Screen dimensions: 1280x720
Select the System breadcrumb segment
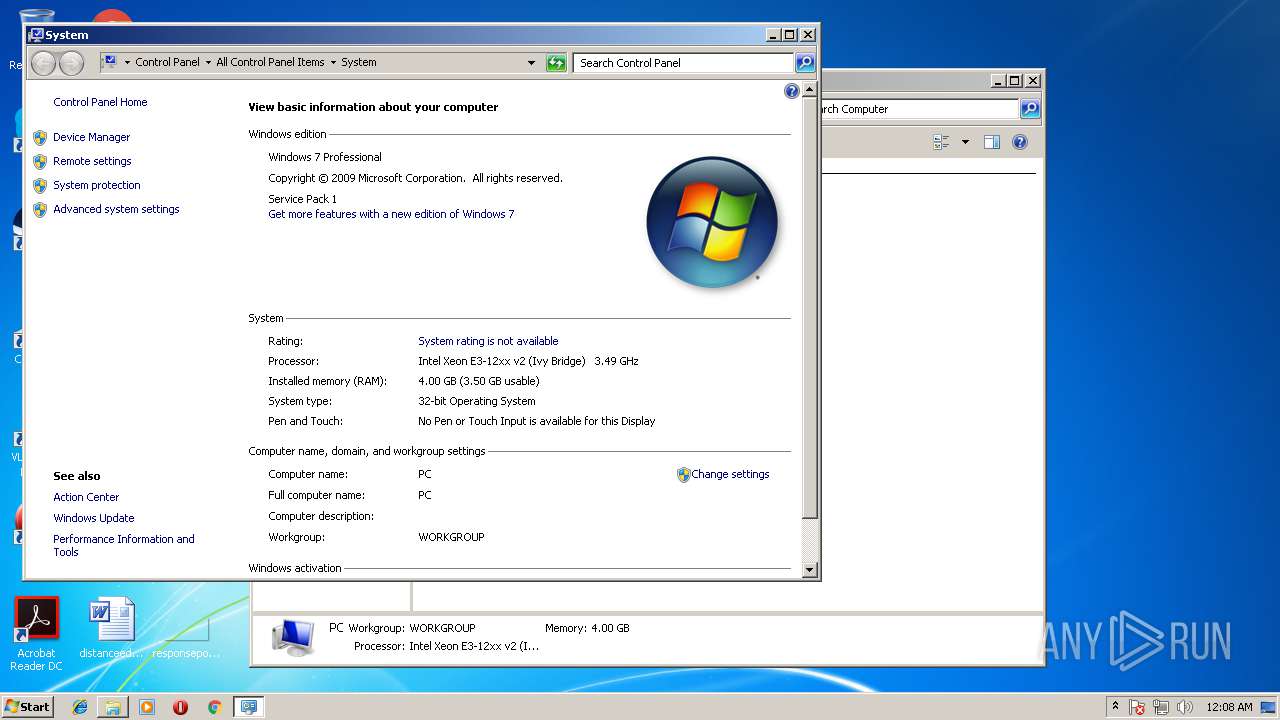coord(359,62)
